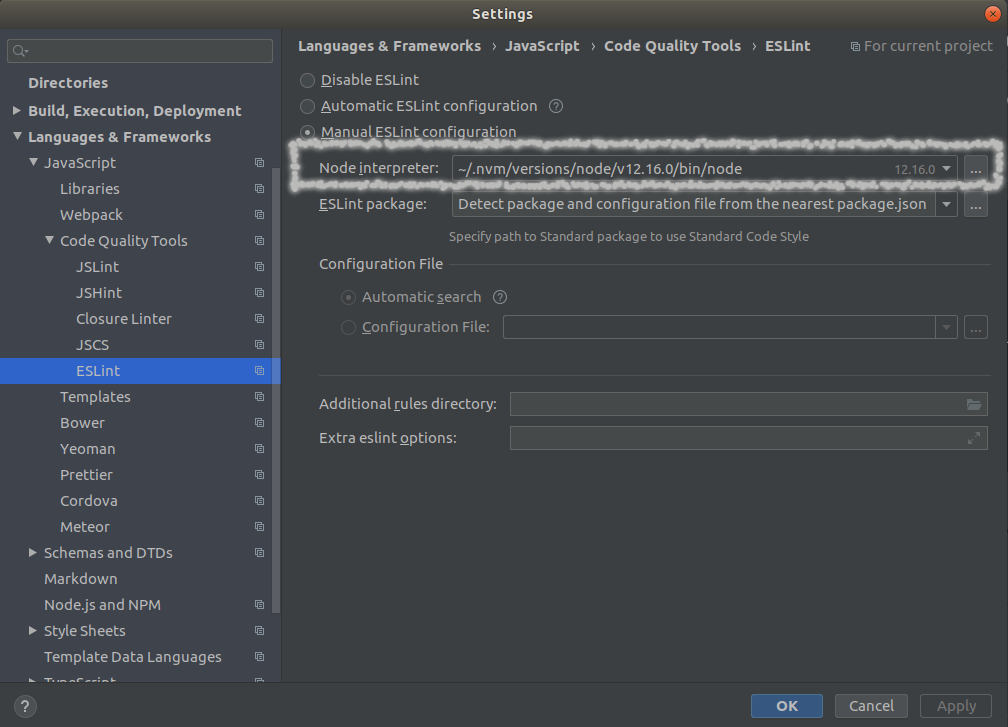Open Node.js and NPM settings page
The height and width of the screenshot is (727, 1008).
(x=102, y=605)
